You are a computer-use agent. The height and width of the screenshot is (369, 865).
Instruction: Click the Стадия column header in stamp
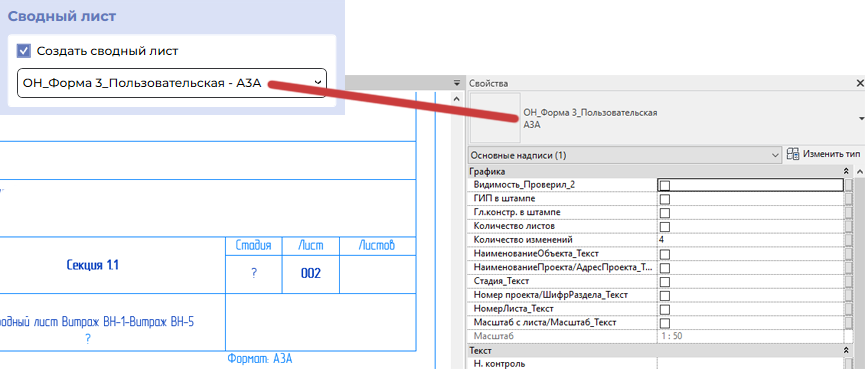(x=253, y=245)
